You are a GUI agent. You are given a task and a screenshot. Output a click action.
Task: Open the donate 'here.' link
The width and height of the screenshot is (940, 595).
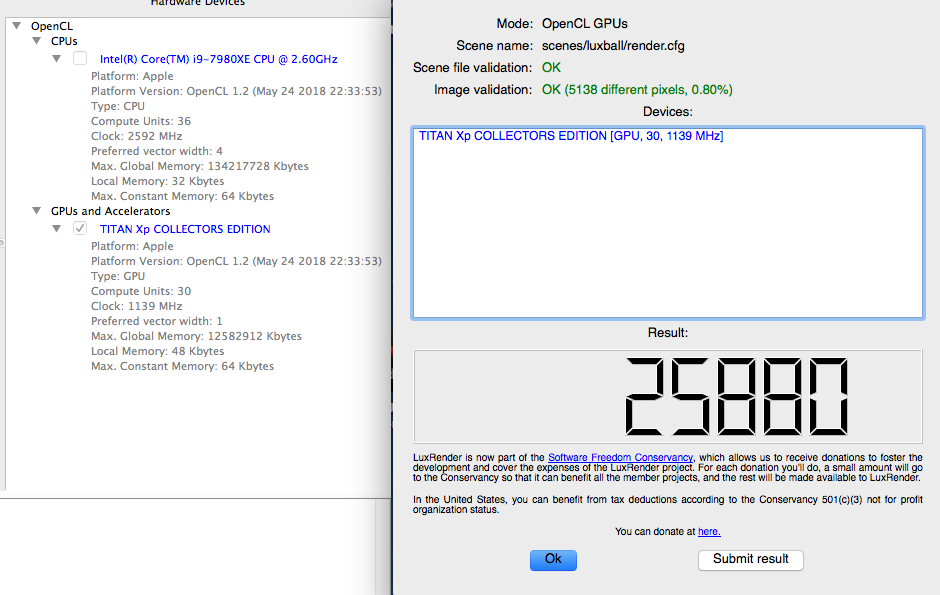tap(709, 531)
